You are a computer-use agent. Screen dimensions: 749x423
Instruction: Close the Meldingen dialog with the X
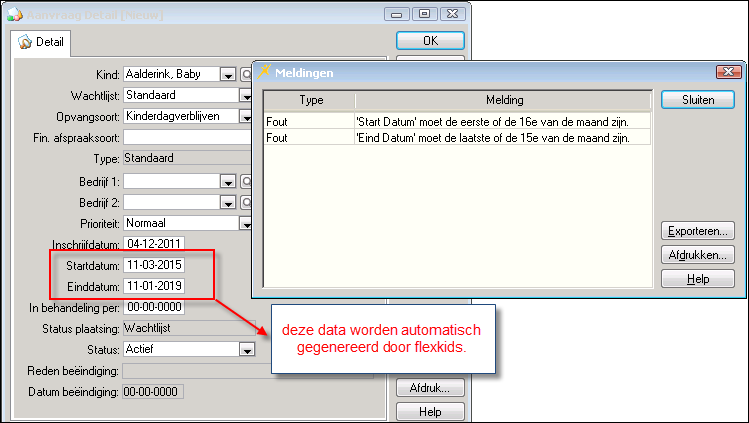tap(728, 72)
